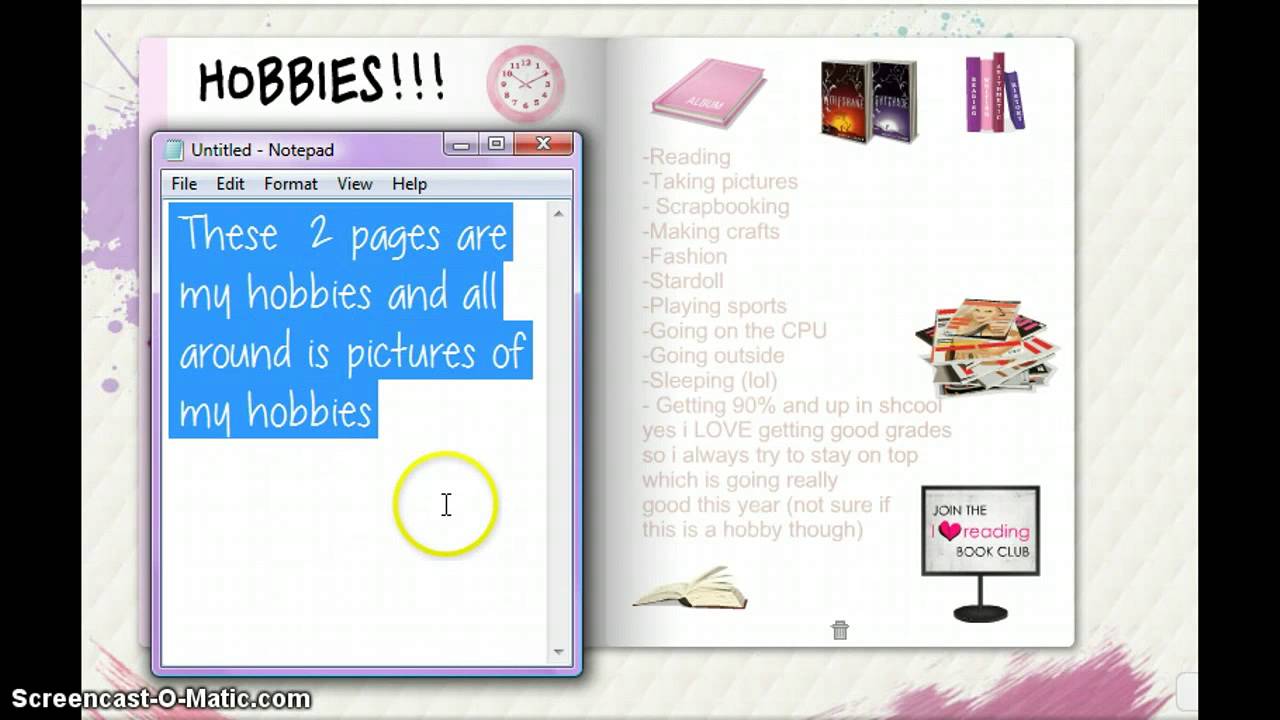This screenshot has height=720, width=1280.
Task: Click the trash can icon on scrapbook page
Action: point(840,629)
